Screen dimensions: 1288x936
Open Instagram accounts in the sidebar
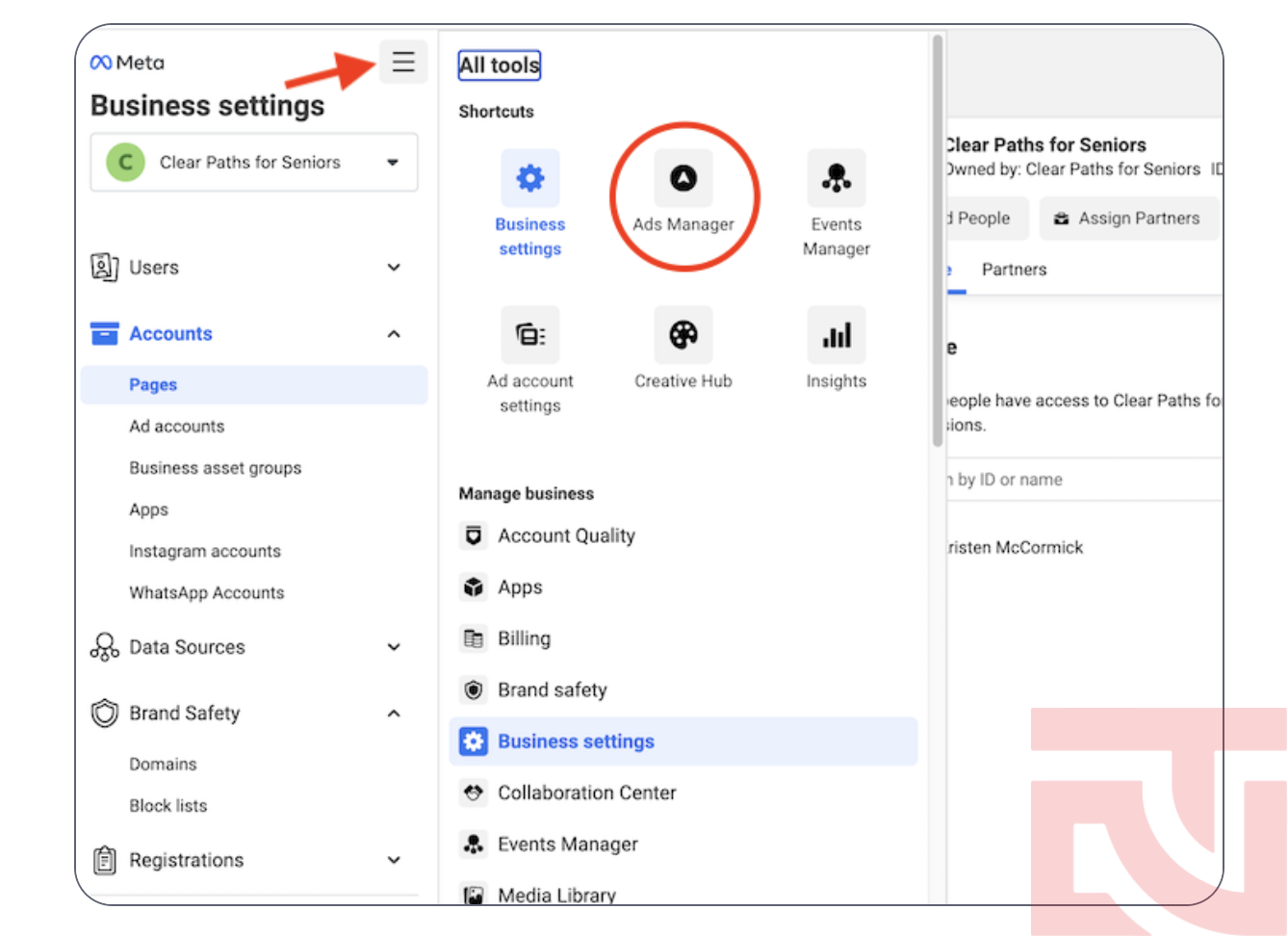coord(205,551)
